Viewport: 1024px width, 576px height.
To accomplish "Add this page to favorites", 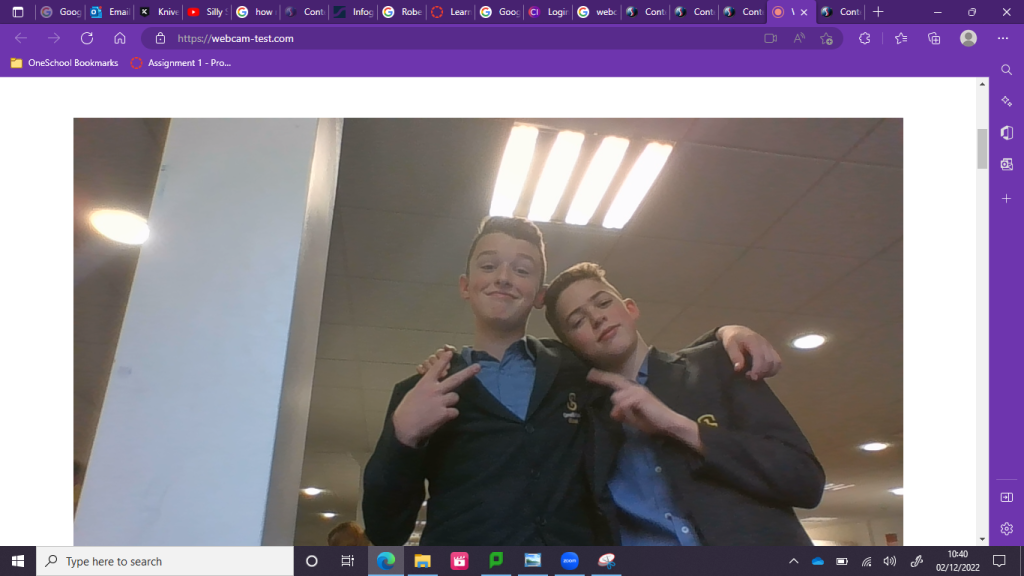I will [826, 38].
